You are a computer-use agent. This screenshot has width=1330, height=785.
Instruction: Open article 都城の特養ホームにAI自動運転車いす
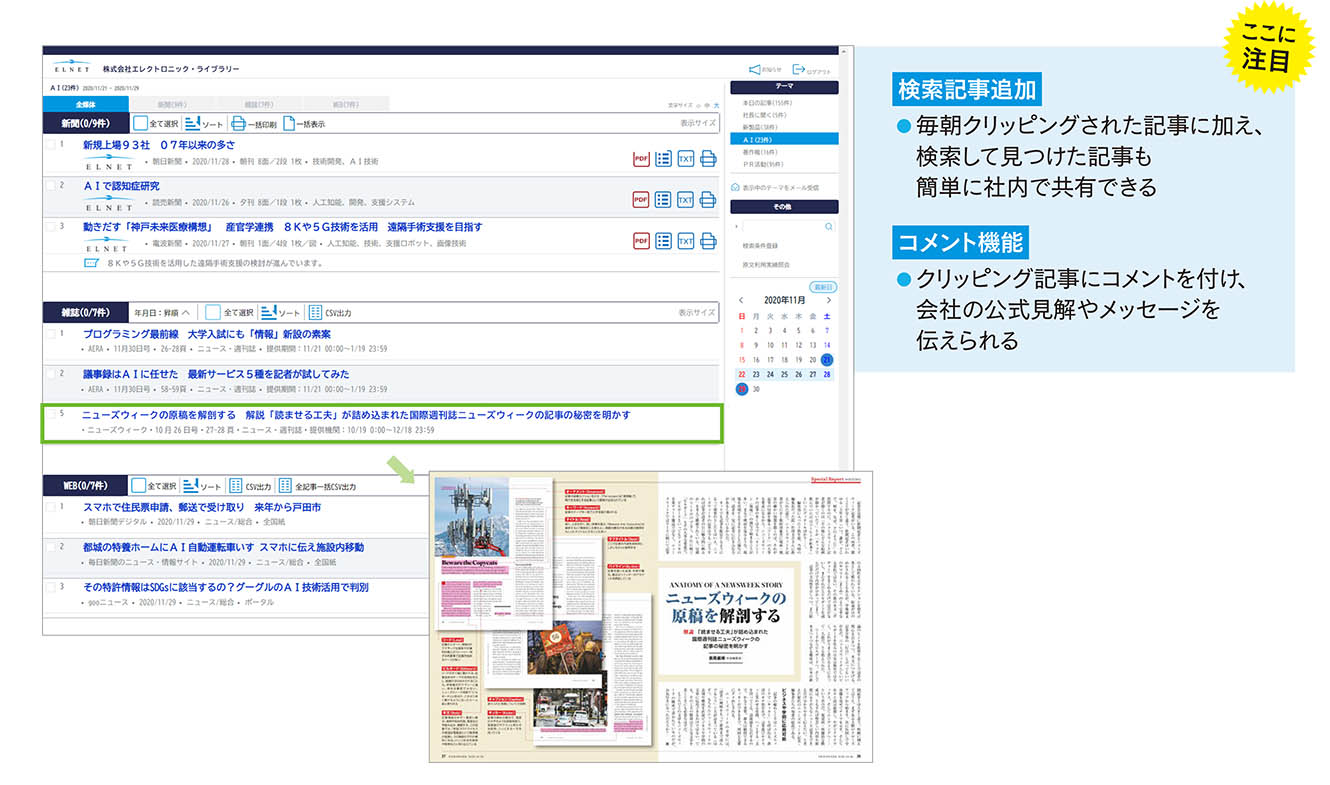pos(224,547)
